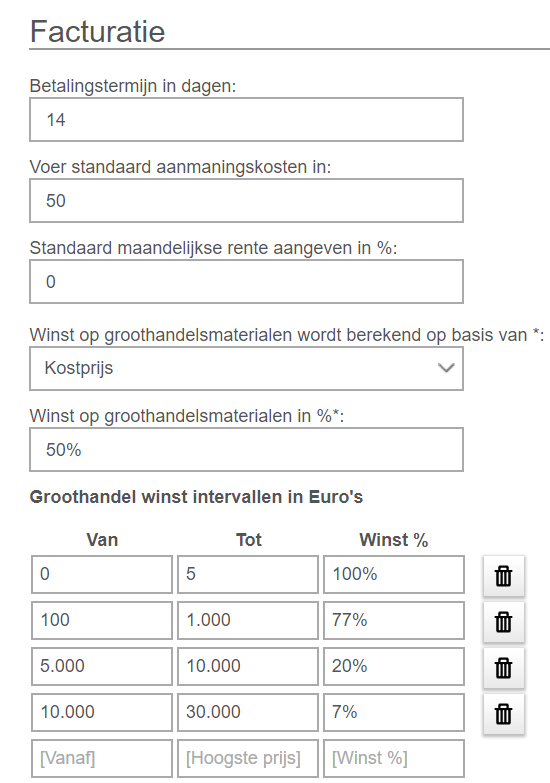550x783 pixels.
Task: Edit the 77% winst field
Action: tap(394, 620)
